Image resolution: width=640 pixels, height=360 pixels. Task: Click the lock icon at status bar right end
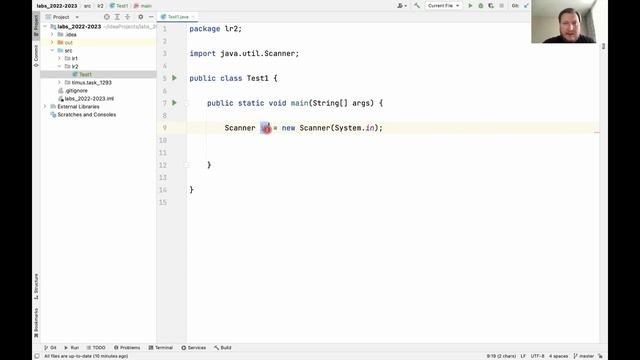pyautogui.click(x=600, y=356)
